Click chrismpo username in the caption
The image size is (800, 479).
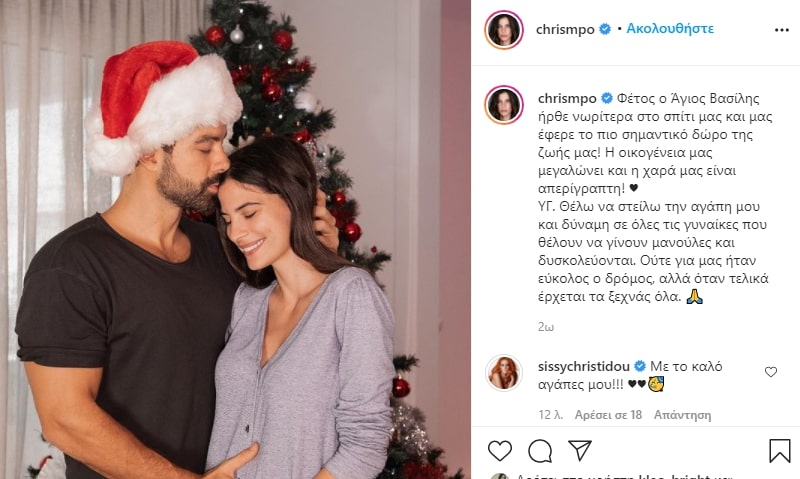[567, 98]
